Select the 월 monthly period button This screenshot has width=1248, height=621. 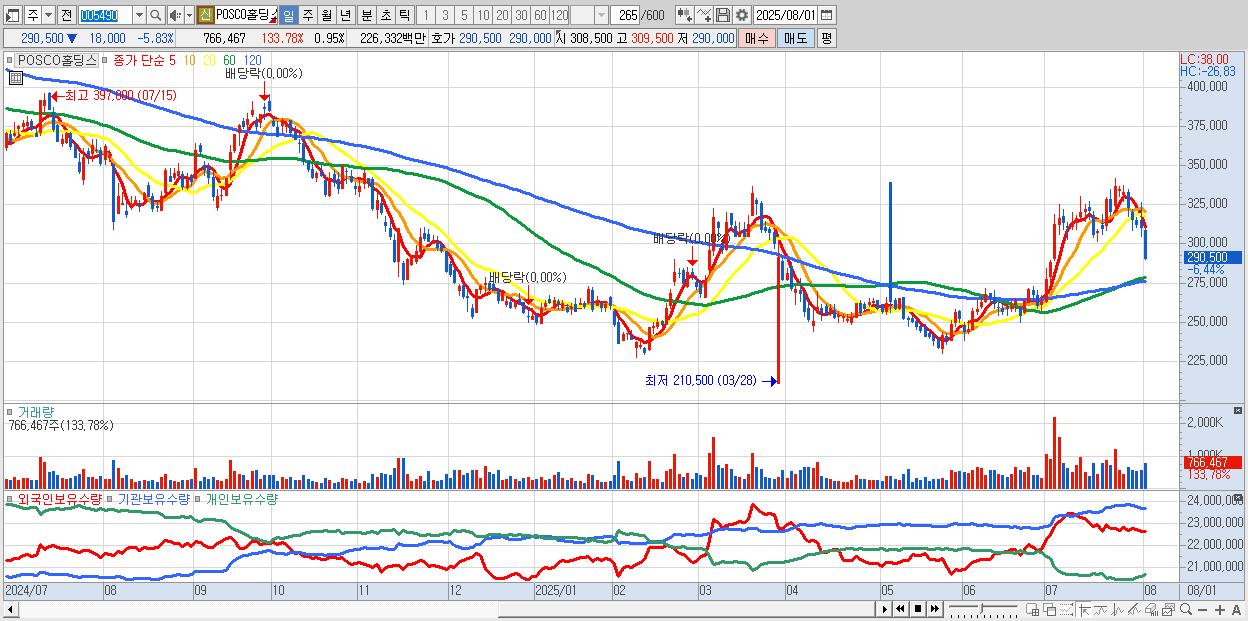(326, 15)
